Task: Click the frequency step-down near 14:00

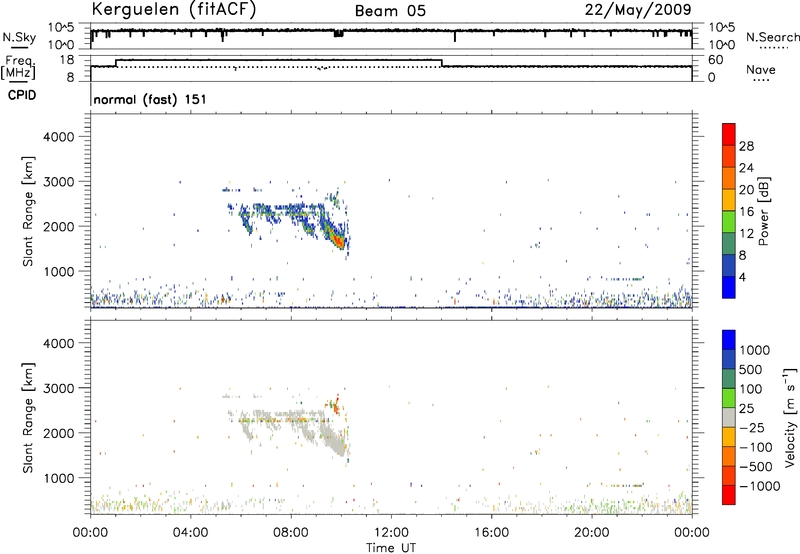Action: point(442,63)
